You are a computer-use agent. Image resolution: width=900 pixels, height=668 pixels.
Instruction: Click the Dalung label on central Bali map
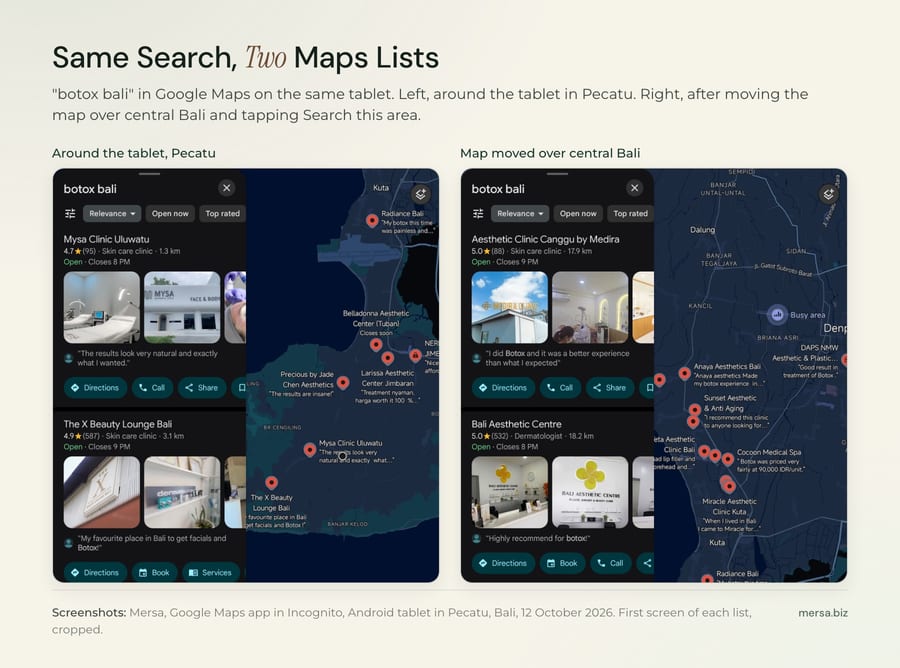click(x=702, y=230)
